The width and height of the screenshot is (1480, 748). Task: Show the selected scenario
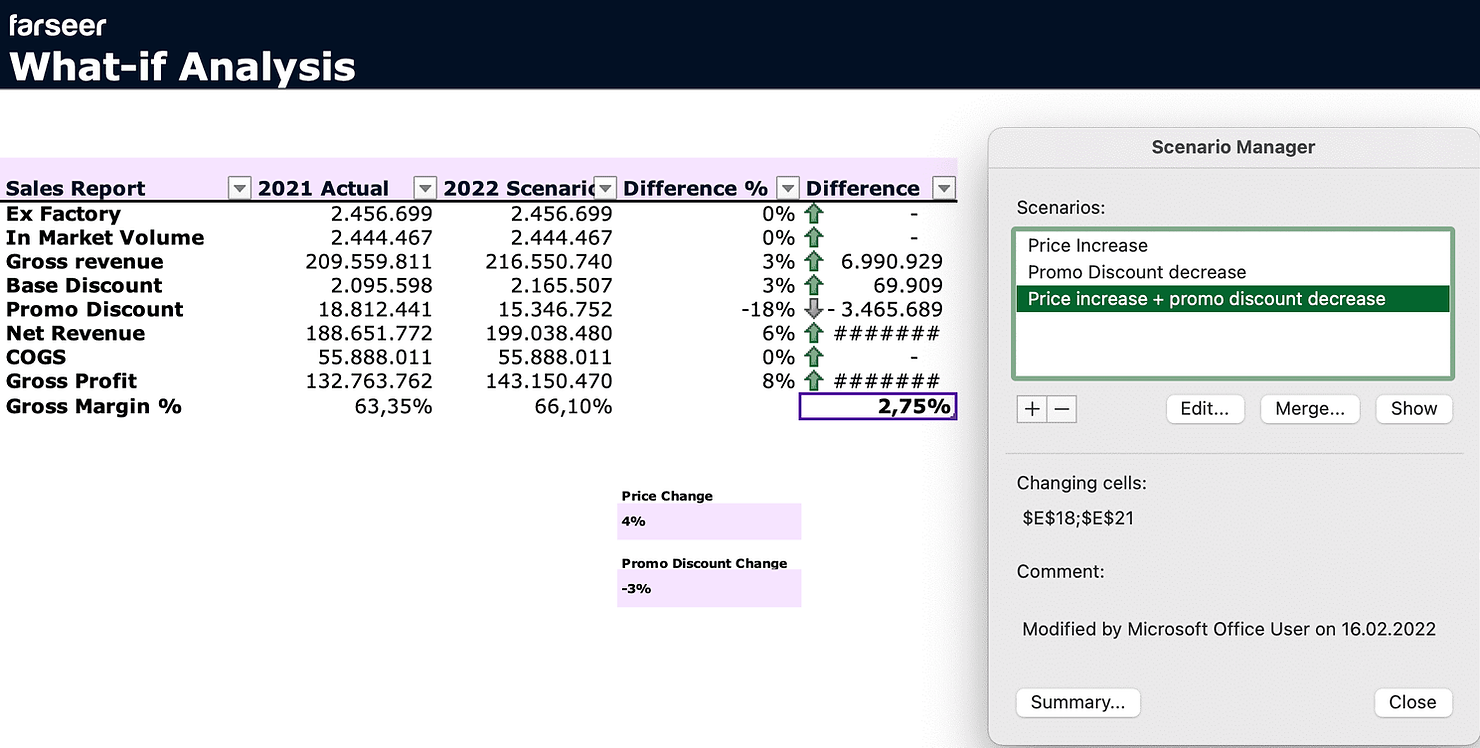pyautogui.click(x=1413, y=409)
